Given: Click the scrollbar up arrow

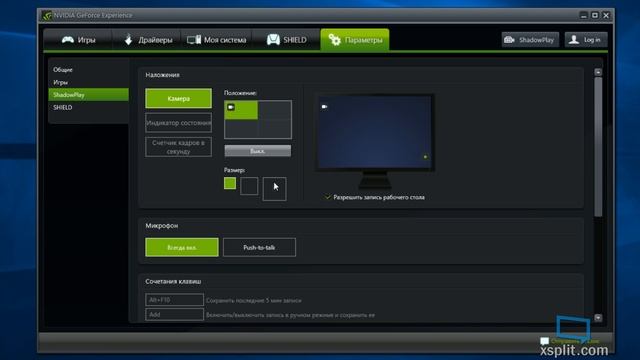Looking at the screenshot, I should click(x=598, y=72).
